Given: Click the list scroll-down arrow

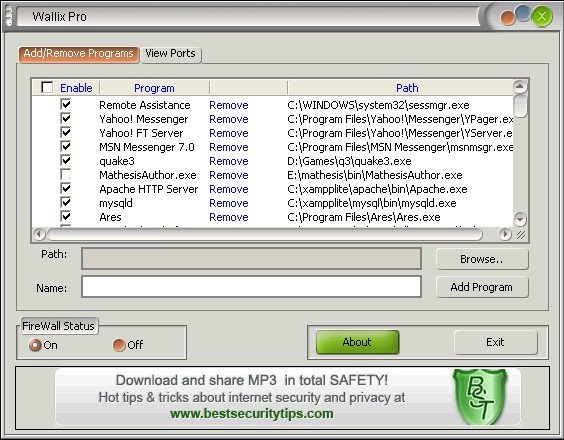Looking at the screenshot, I should point(520,219).
